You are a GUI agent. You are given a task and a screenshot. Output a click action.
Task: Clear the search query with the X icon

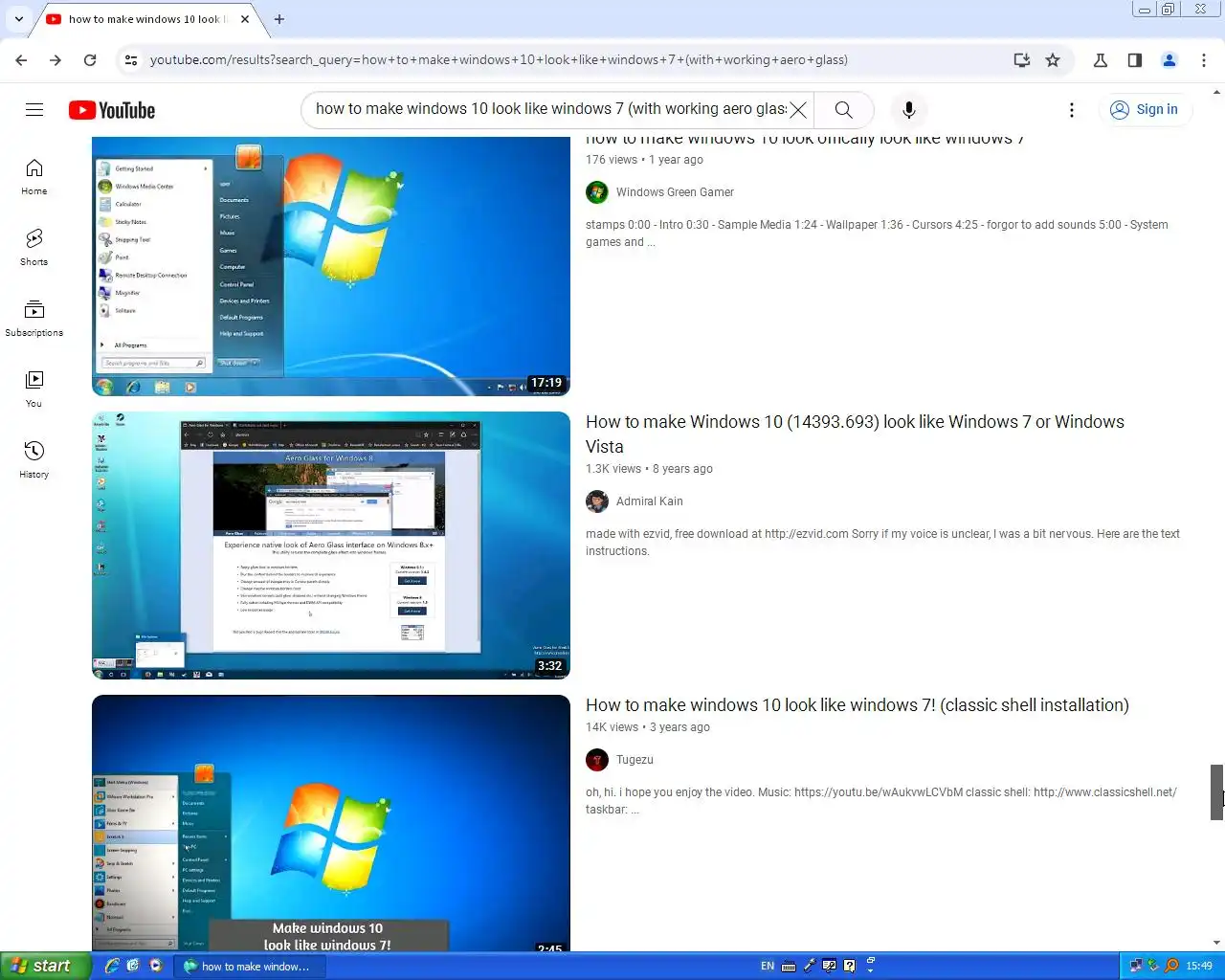tap(798, 110)
